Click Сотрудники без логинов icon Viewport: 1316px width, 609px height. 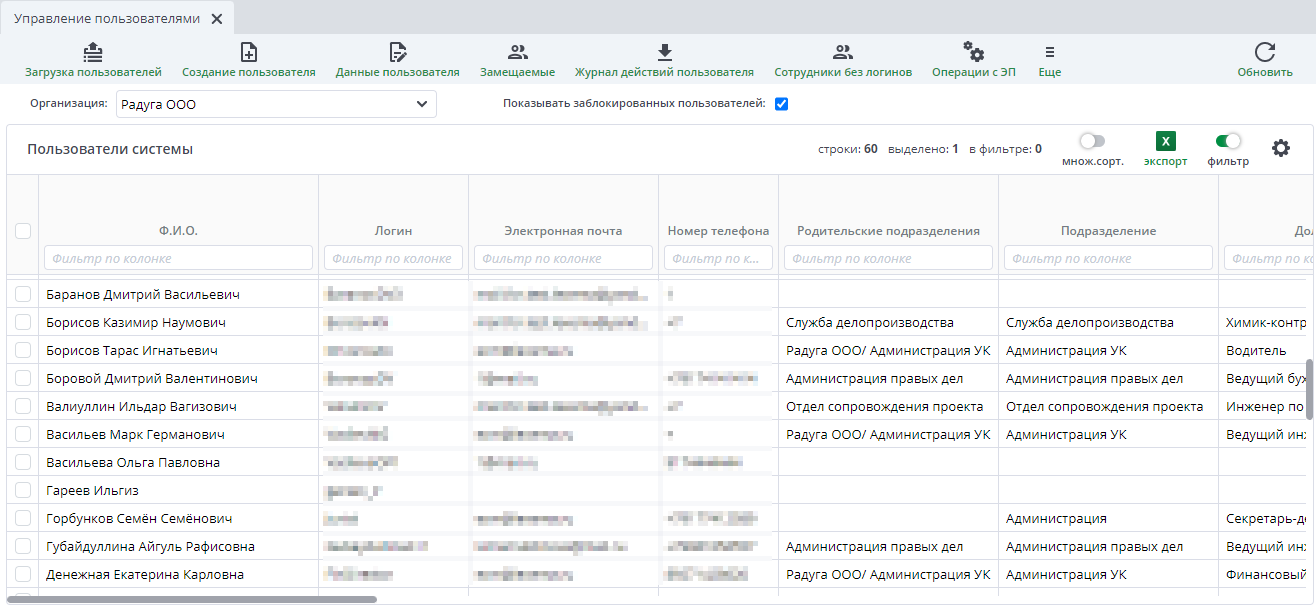tap(843, 53)
